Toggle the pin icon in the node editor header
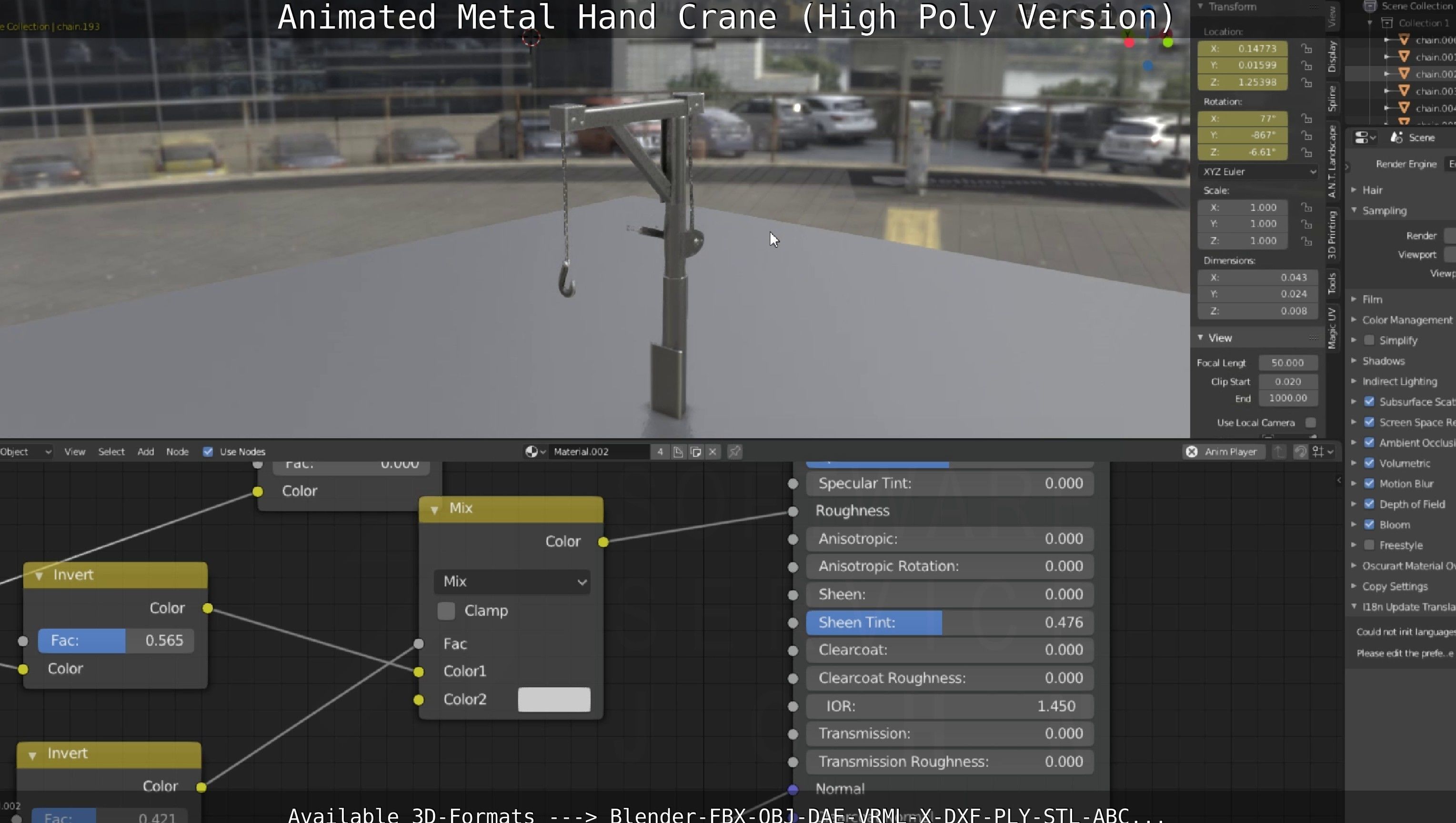The height and width of the screenshot is (823, 1456). tap(734, 452)
